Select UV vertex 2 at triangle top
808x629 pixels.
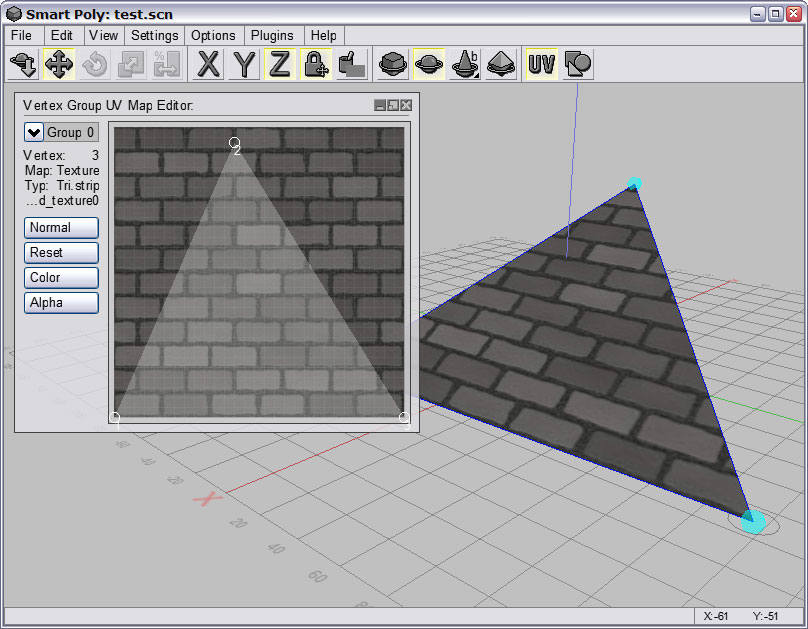pyautogui.click(x=234, y=143)
